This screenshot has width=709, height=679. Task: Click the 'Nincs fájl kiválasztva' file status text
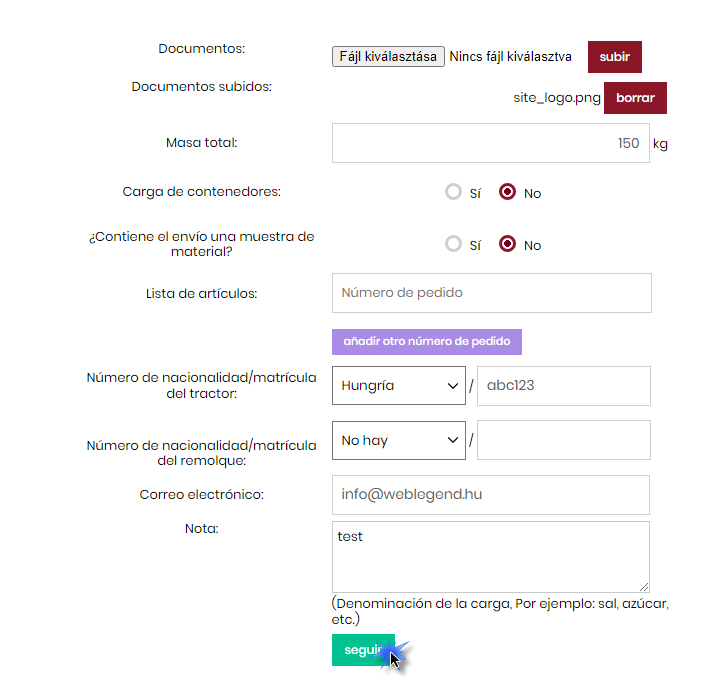click(510, 57)
